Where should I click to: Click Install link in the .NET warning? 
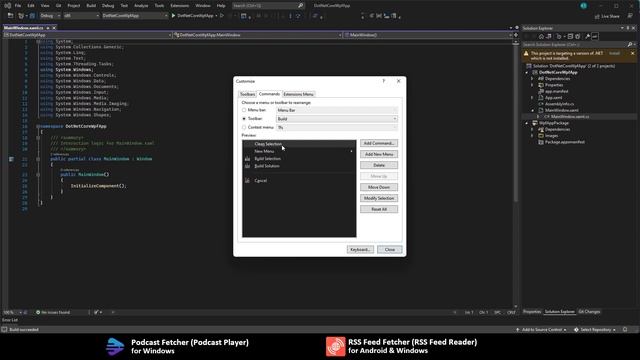pos(614,53)
